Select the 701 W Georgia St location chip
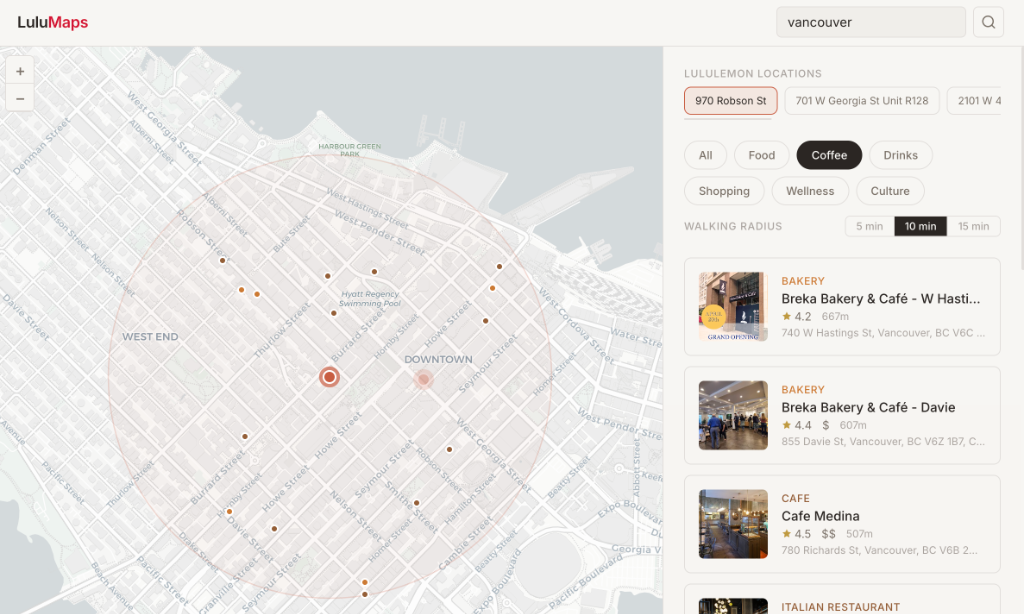The width and height of the screenshot is (1024, 614). (861, 100)
